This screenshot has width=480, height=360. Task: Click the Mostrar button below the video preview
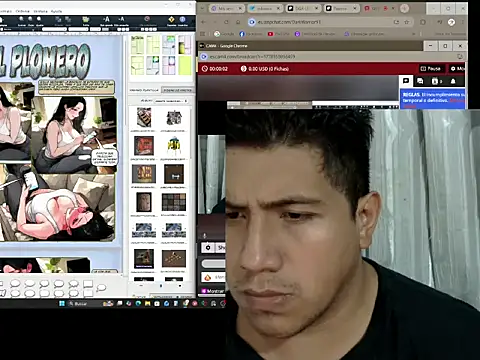coord(213,291)
